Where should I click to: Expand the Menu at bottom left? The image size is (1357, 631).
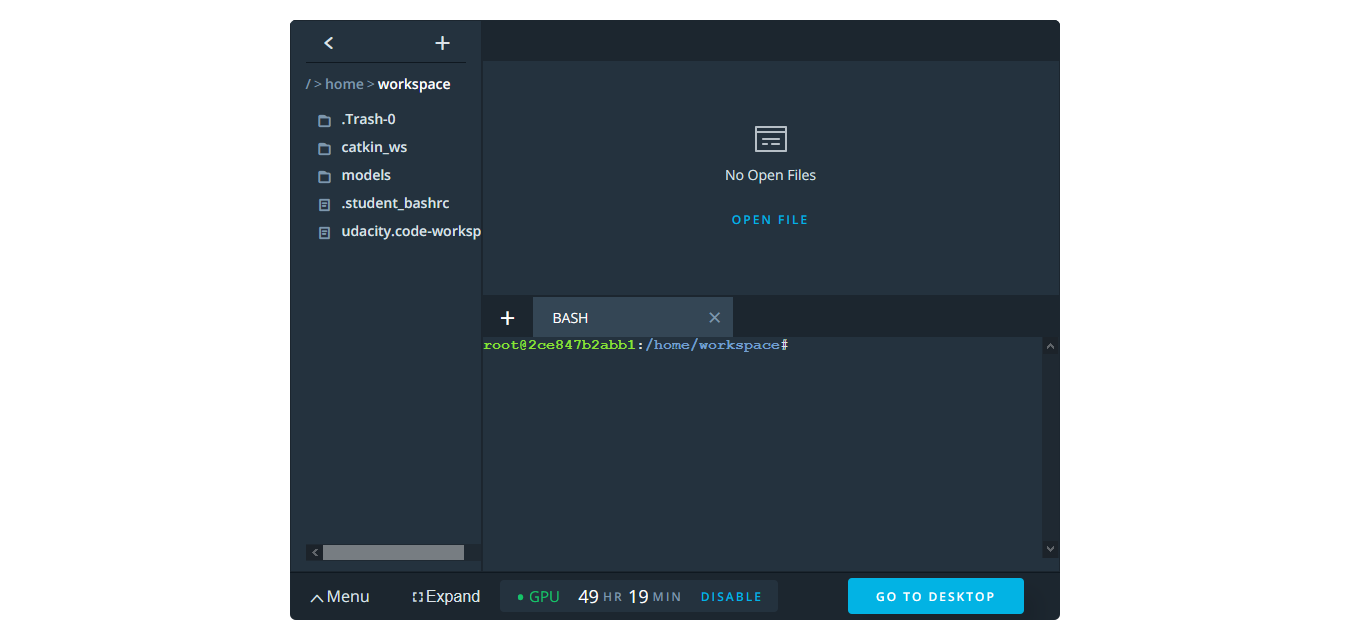[340, 596]
